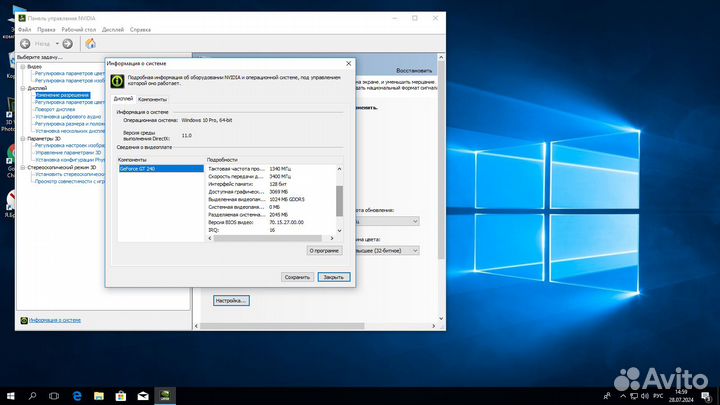Image resolution: width=720 pixels, height=405 pixels.
Task: Select Управление параметрами 3D tree item
Action: click(x=68, y=152)
